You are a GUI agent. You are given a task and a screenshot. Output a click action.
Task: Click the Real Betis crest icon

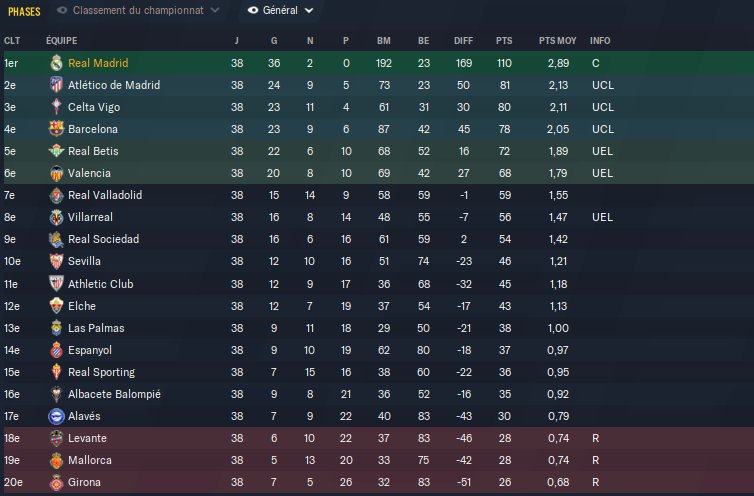[x=56, y=151]
